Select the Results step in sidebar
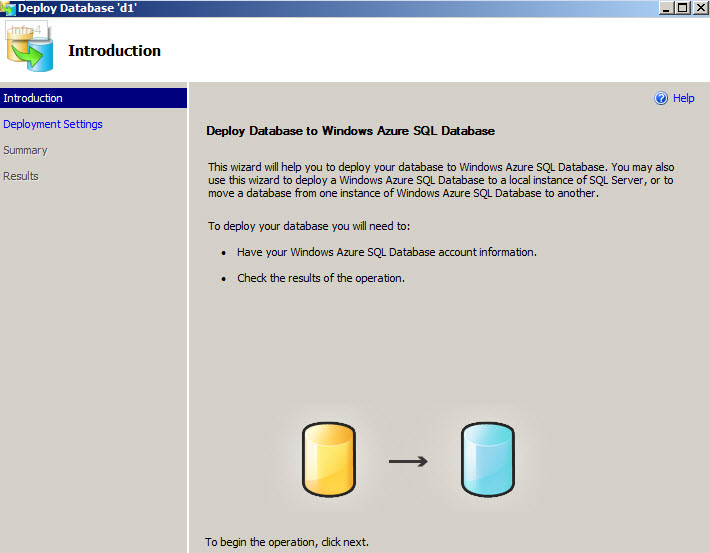The height and width of the screenshot is (553, 710). point(21,176)
